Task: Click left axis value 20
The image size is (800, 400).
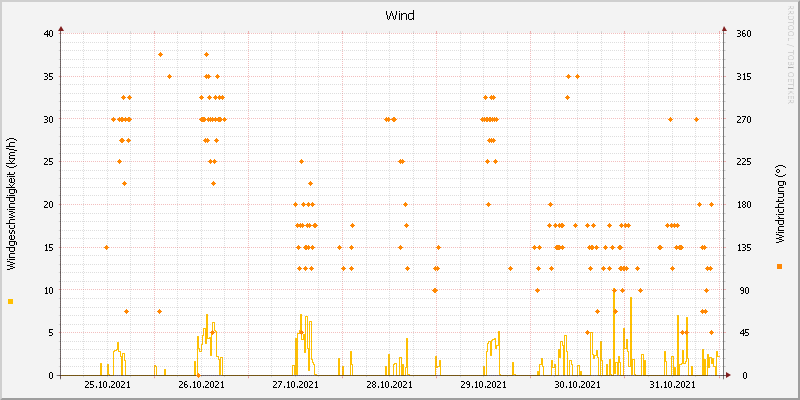Action: click(48, 205)
